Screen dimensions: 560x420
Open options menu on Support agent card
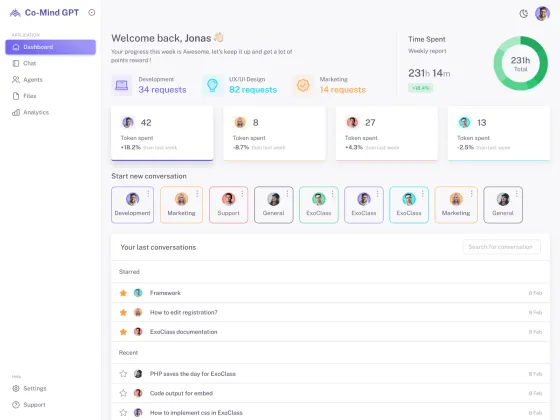click(x=242, y=194)
